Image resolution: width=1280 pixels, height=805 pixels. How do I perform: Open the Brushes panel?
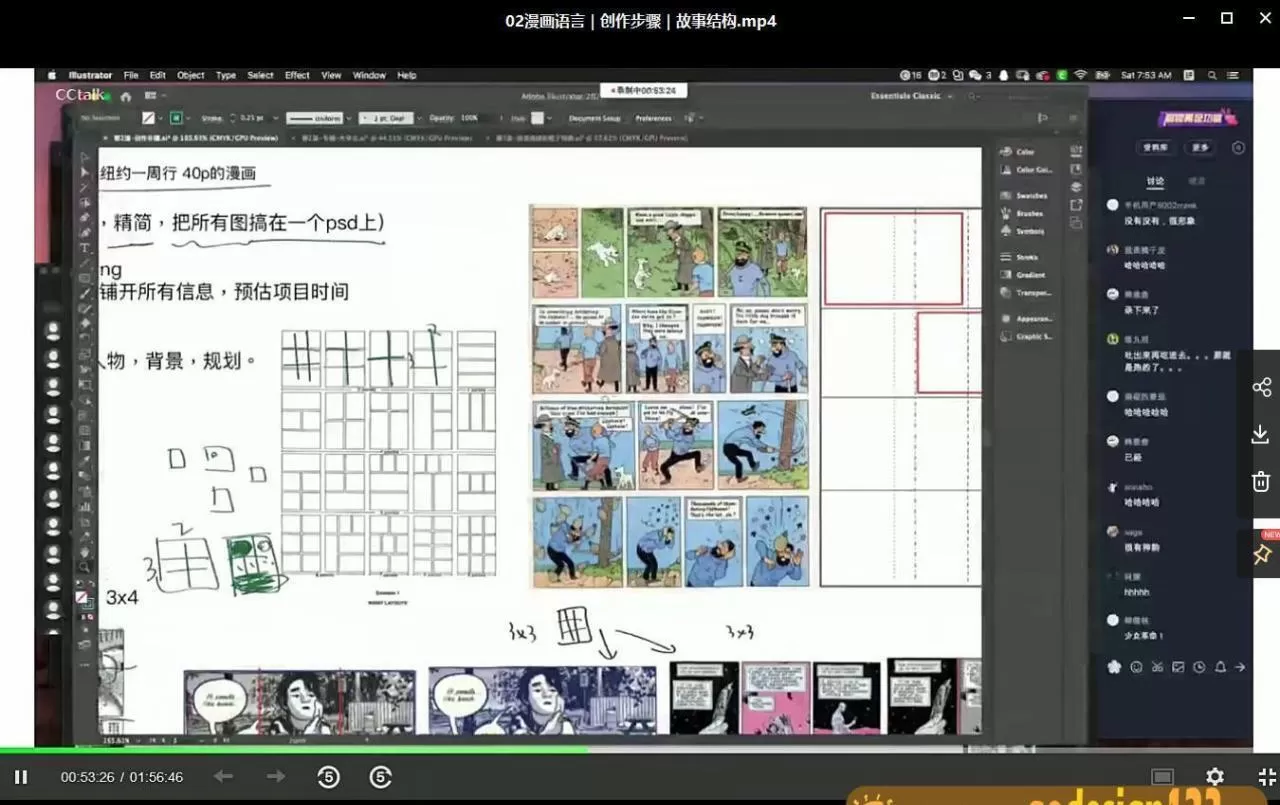1028,213
